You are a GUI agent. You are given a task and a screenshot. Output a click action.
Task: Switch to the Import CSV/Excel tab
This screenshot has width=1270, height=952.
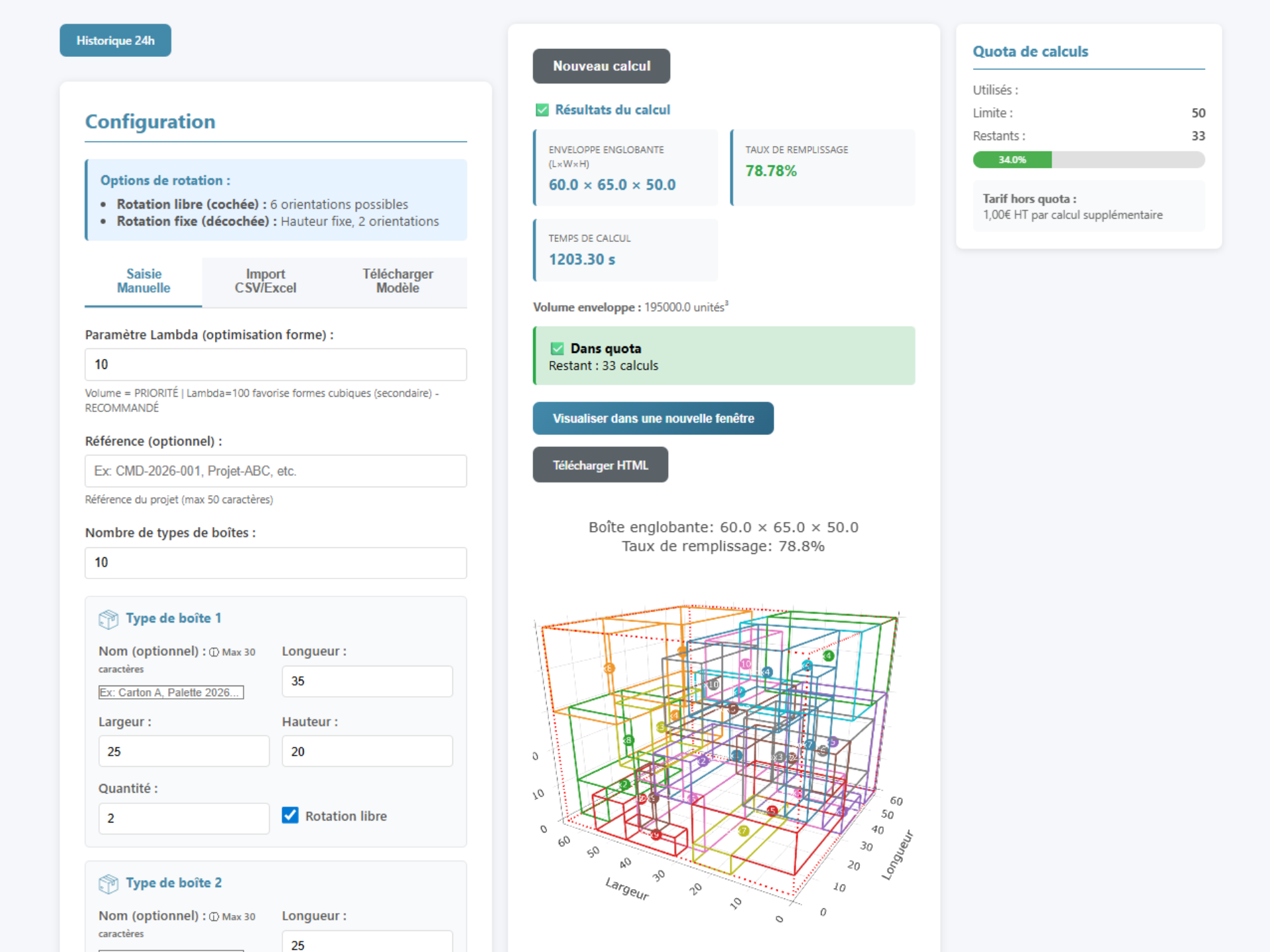pyautogui.click(x=265, y=281)
